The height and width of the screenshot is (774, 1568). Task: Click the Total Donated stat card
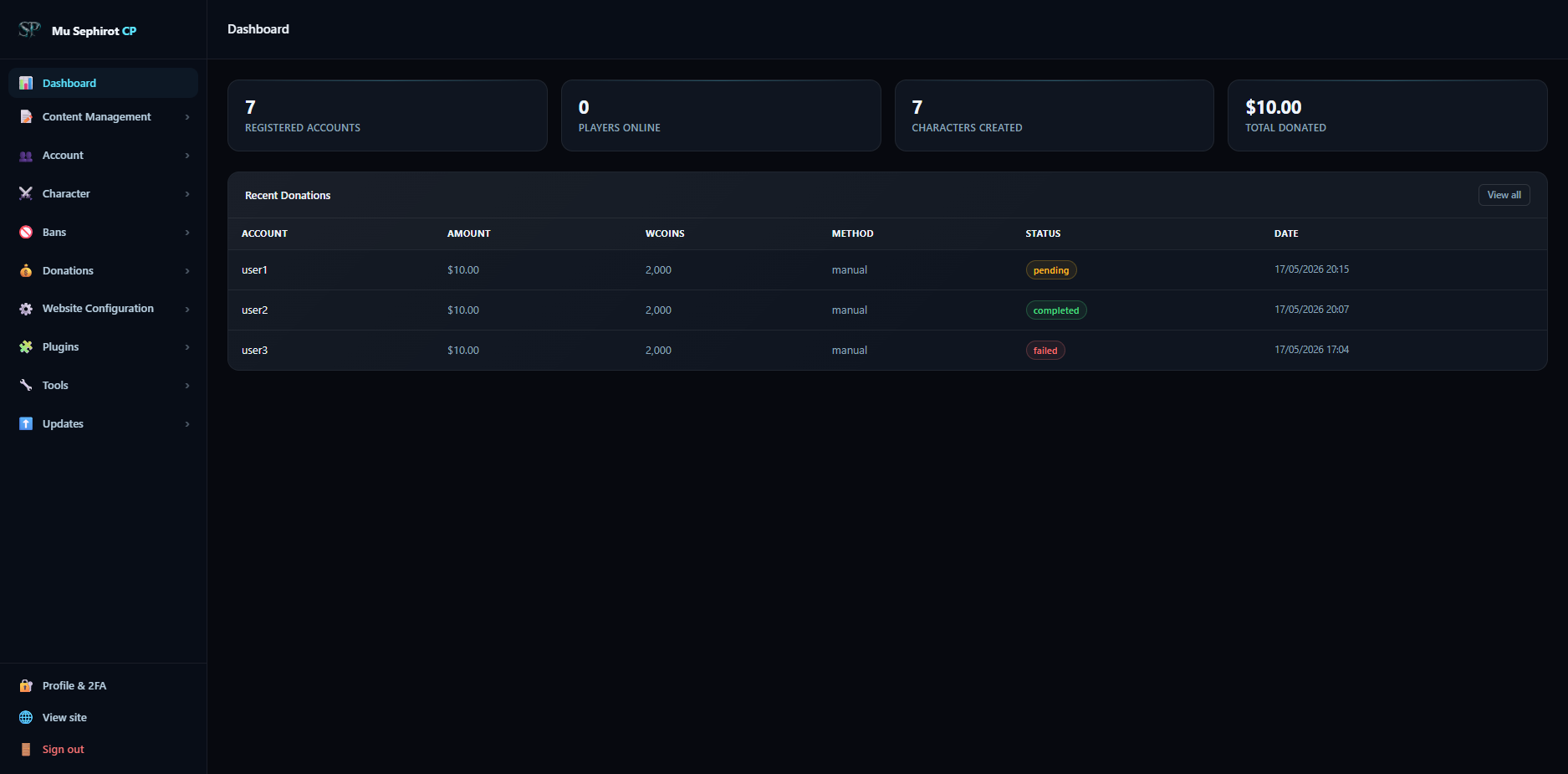1387,115
